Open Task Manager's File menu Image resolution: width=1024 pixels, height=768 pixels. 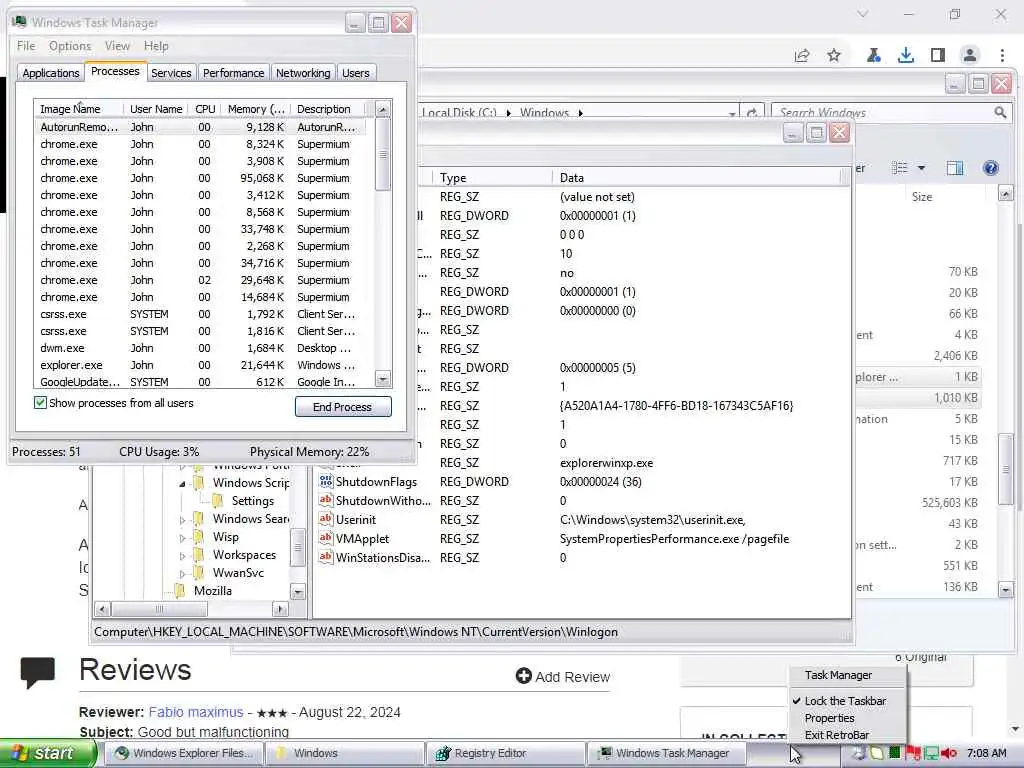[x=26, y=46]
